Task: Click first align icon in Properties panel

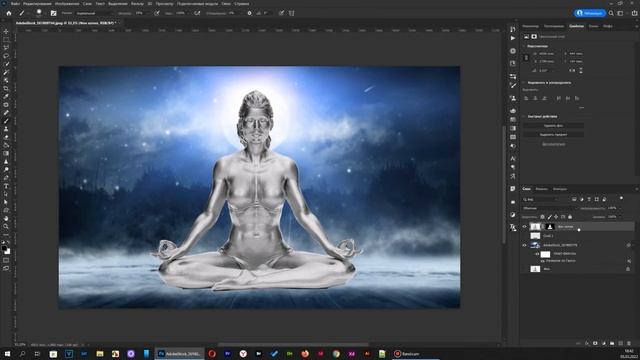Action: point(526,98)
